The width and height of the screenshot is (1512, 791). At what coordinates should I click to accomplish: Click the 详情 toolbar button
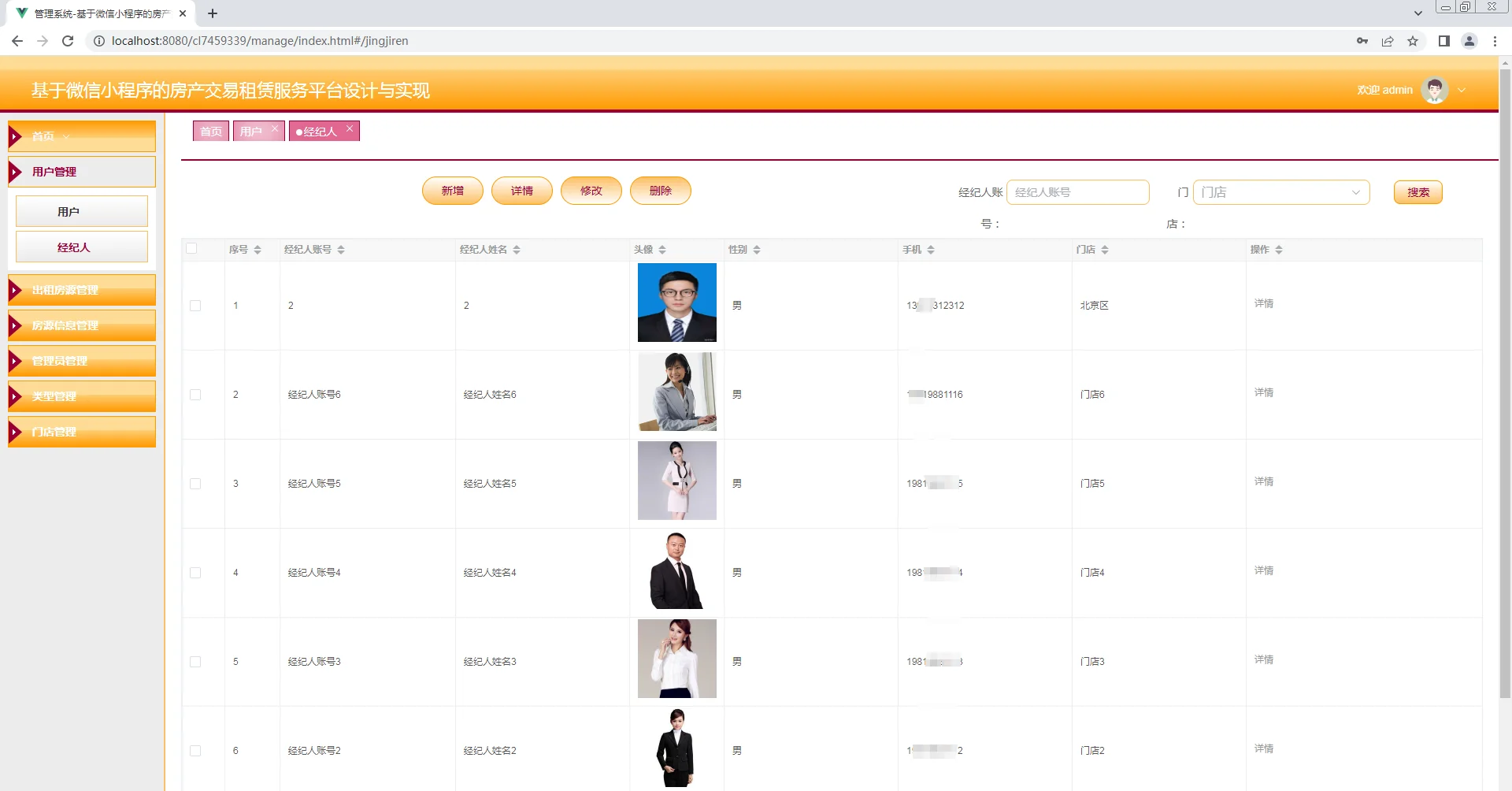tap(522, 191)
